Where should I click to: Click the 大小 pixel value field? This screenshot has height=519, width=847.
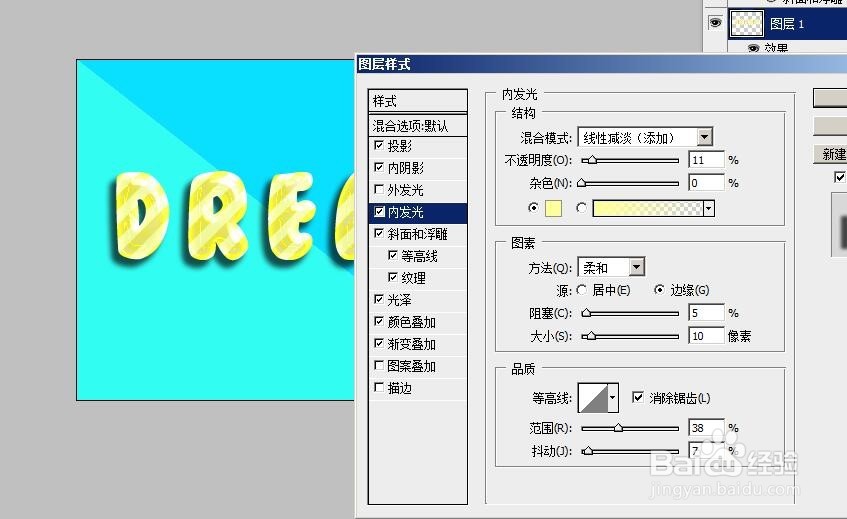point(706,335)
